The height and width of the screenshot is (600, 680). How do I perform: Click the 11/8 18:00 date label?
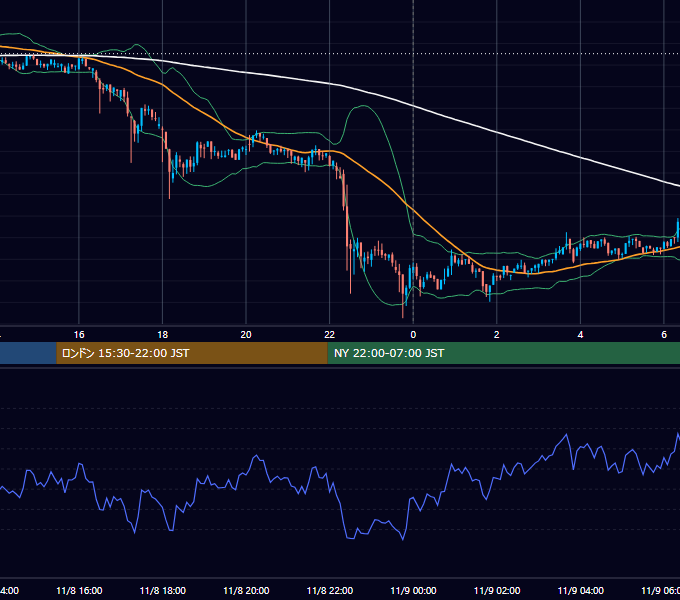163,591
